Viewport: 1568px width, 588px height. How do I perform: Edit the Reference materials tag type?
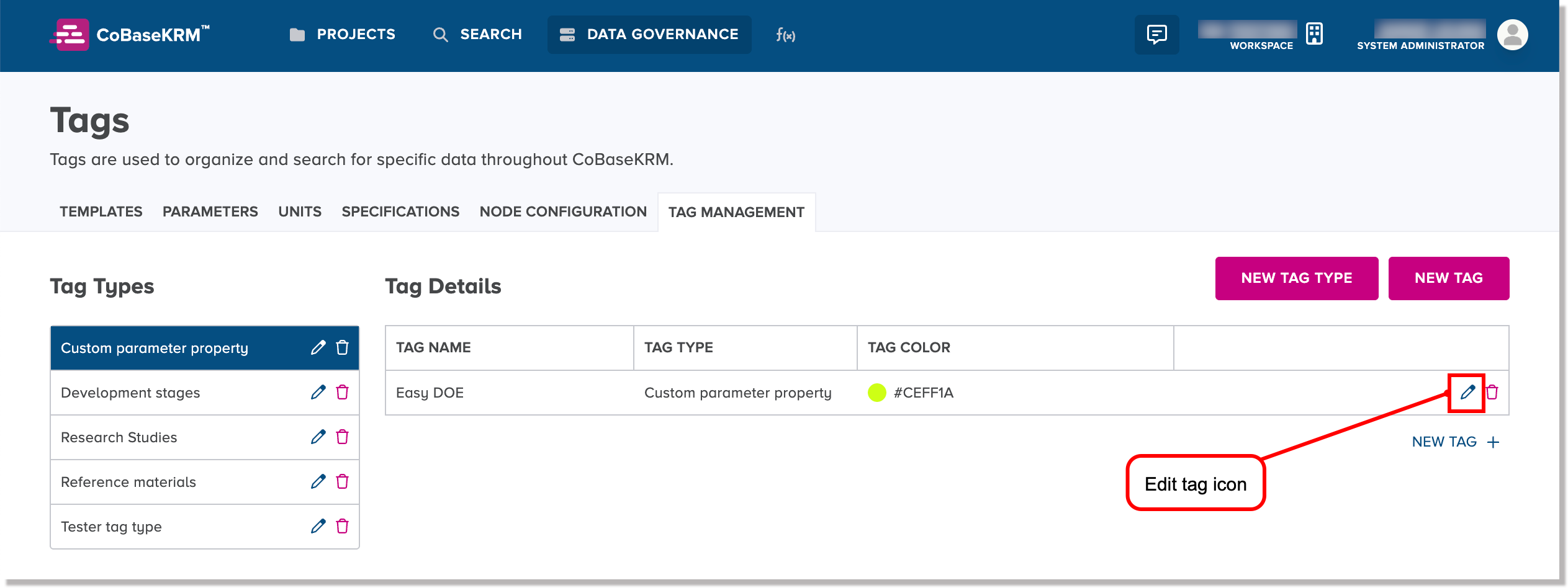click(x=318, y=482)
